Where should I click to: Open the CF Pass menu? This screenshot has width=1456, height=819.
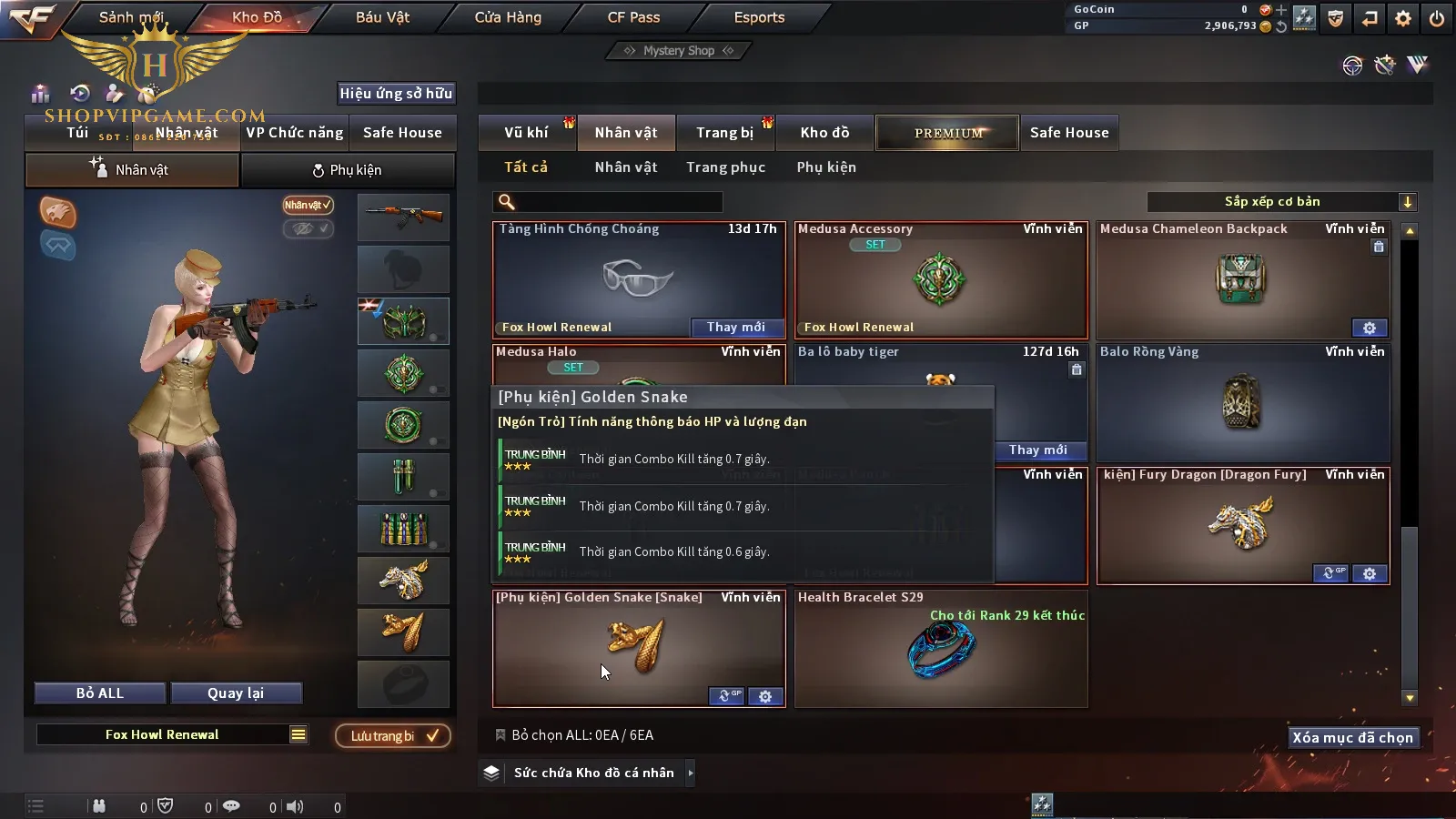(x=633, y=17)
